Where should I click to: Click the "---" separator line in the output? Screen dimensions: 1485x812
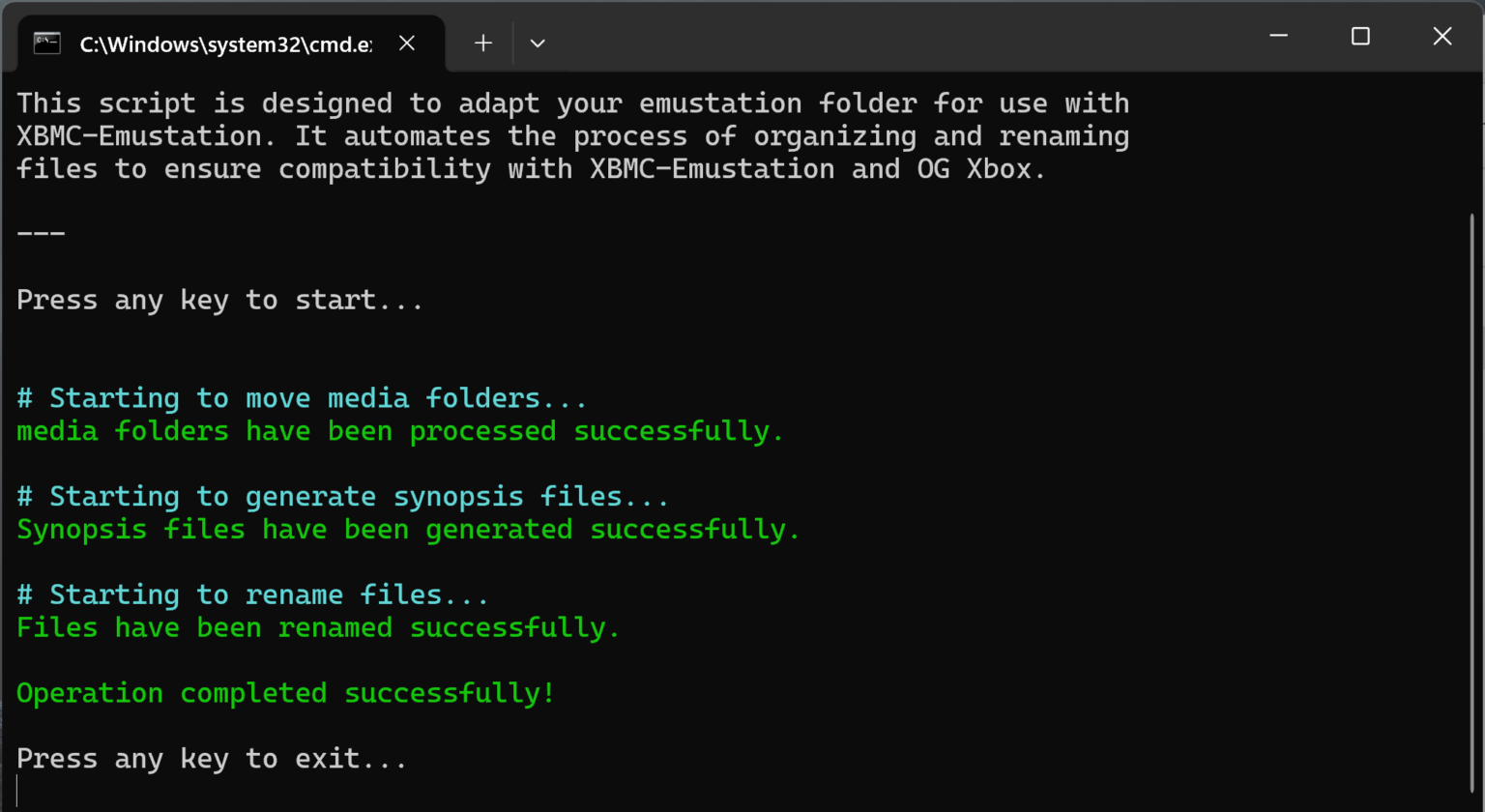(x=41, y=235)
